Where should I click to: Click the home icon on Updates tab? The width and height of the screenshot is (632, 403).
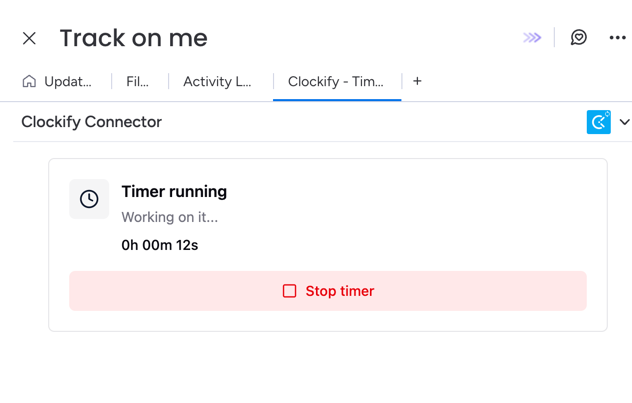point(29,81)
